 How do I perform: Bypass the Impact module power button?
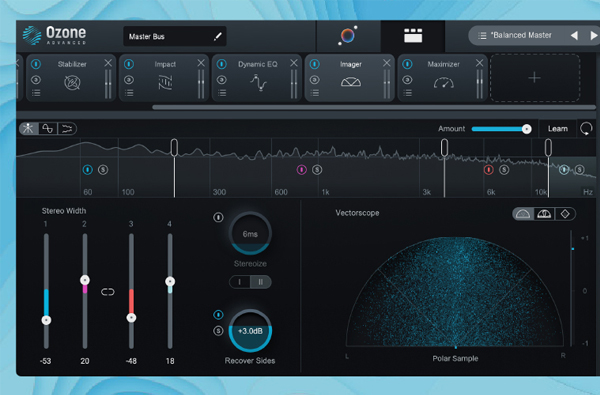[129, 64]
